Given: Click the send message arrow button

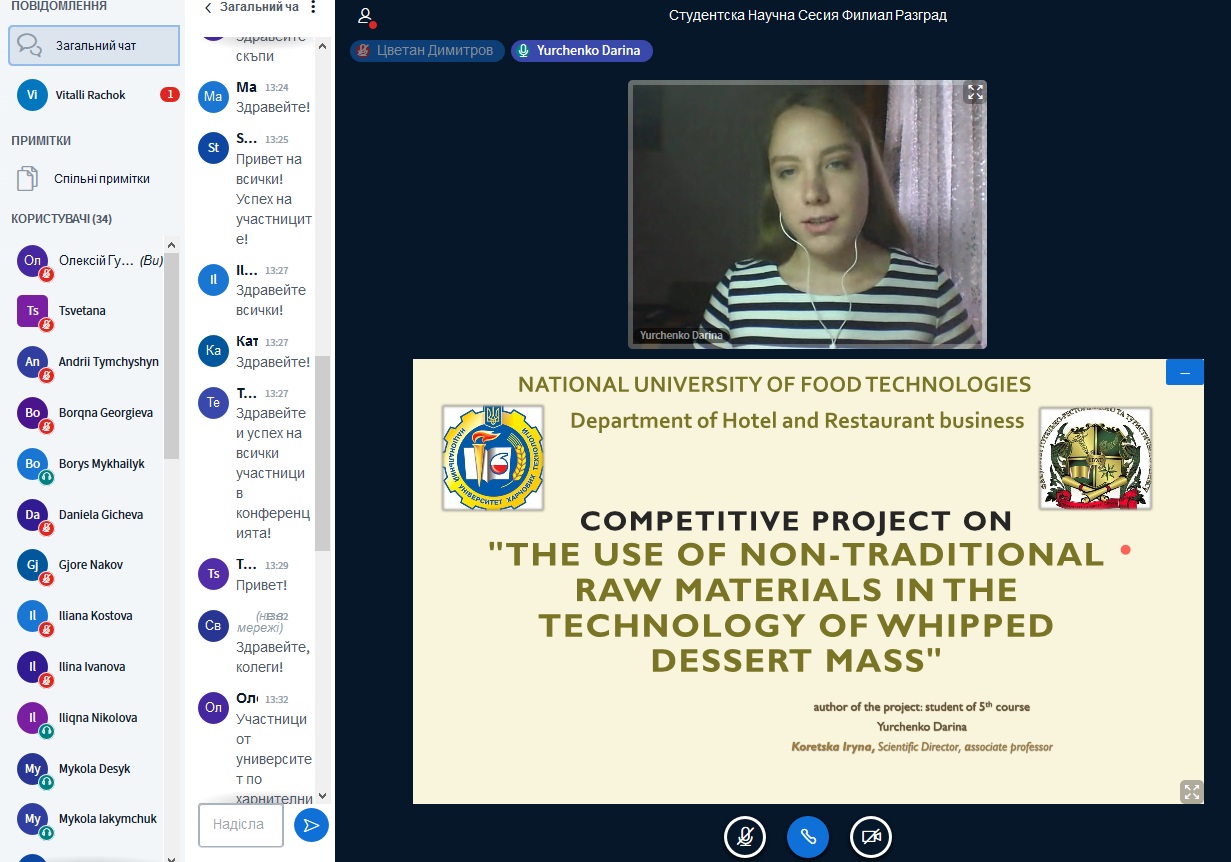Looking at the screenshot, I should (x=311, y=825).
